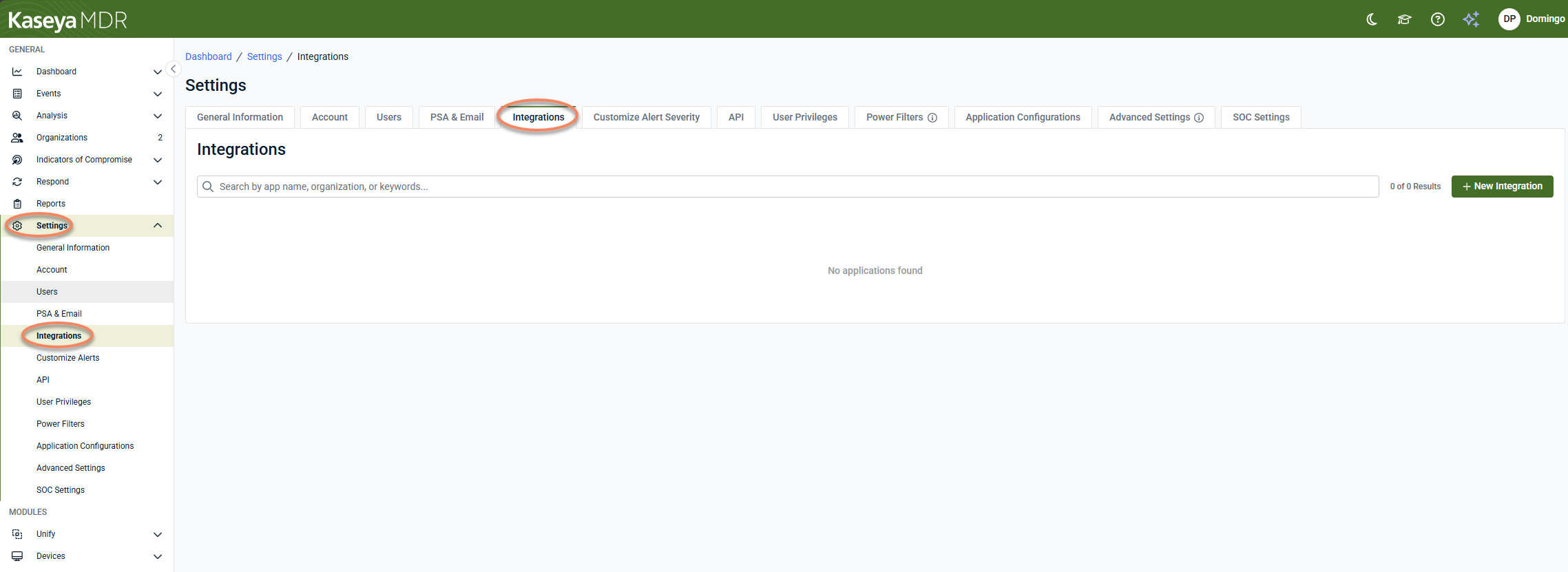Image resolution: width=1568 pixels, height=572 pixels.
Task: Toggle dark mode moon icon
Action: tap(1372, 19)
